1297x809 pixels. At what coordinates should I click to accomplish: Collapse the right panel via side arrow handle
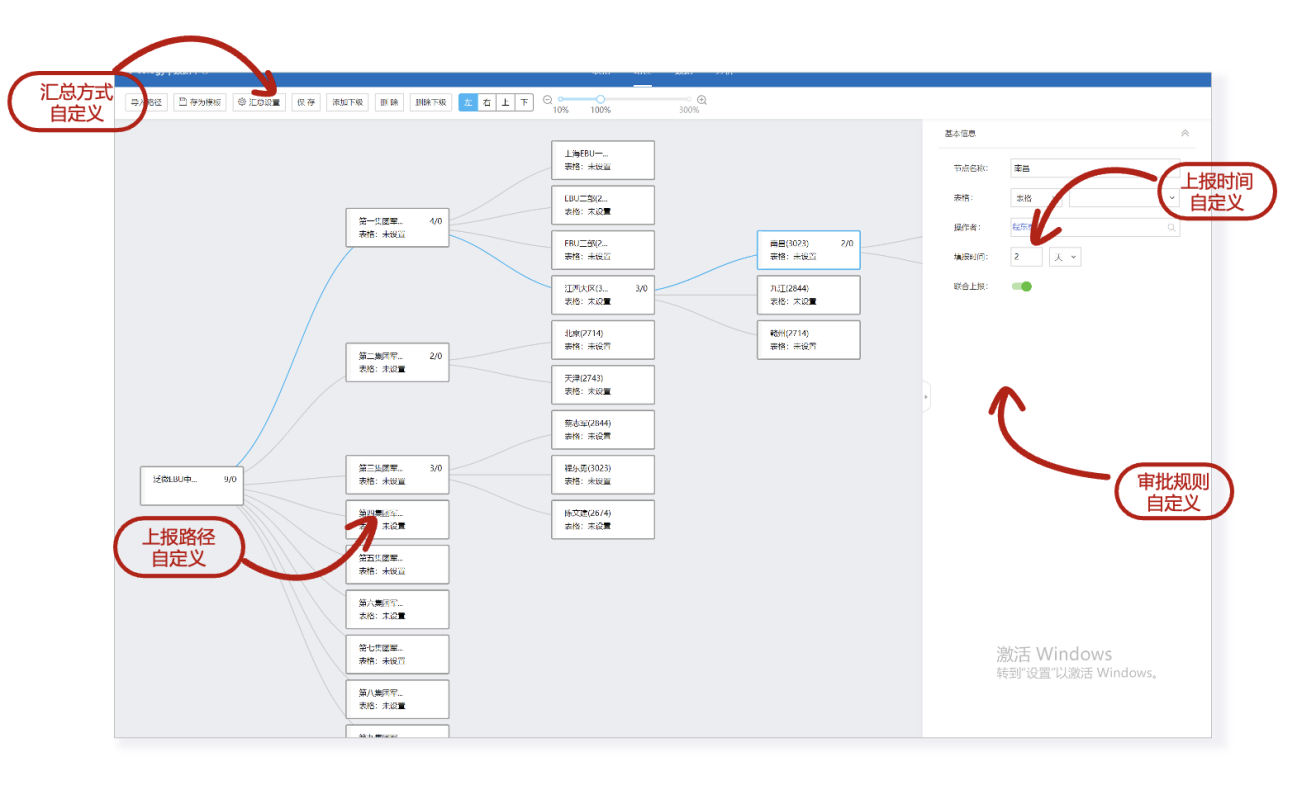point(926,397)
